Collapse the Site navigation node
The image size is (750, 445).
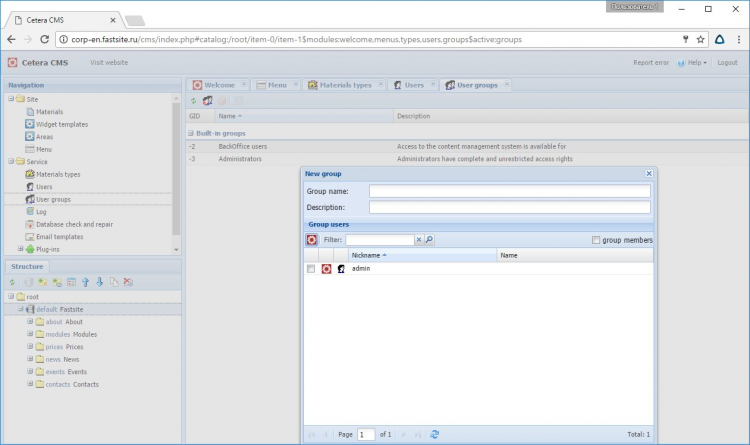pyautogui.click(x=11, y=99)
